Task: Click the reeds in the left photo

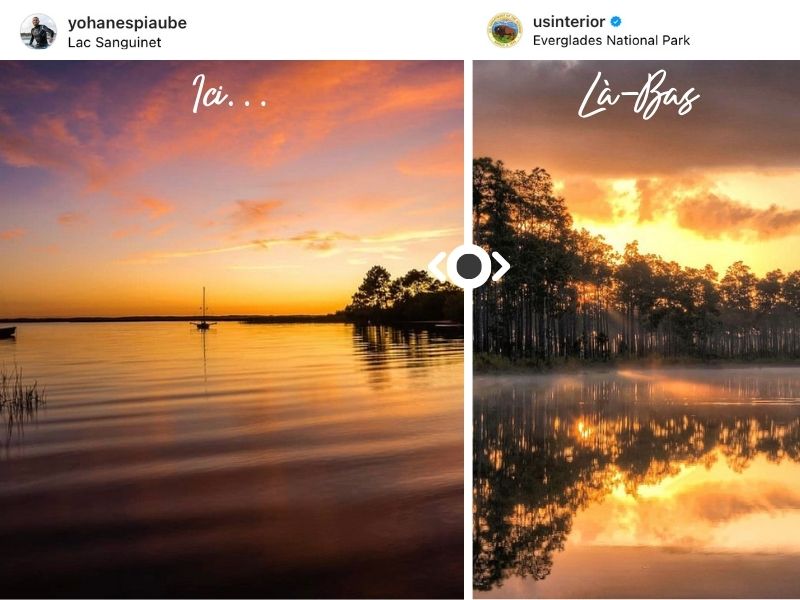Action: point(20,392)
